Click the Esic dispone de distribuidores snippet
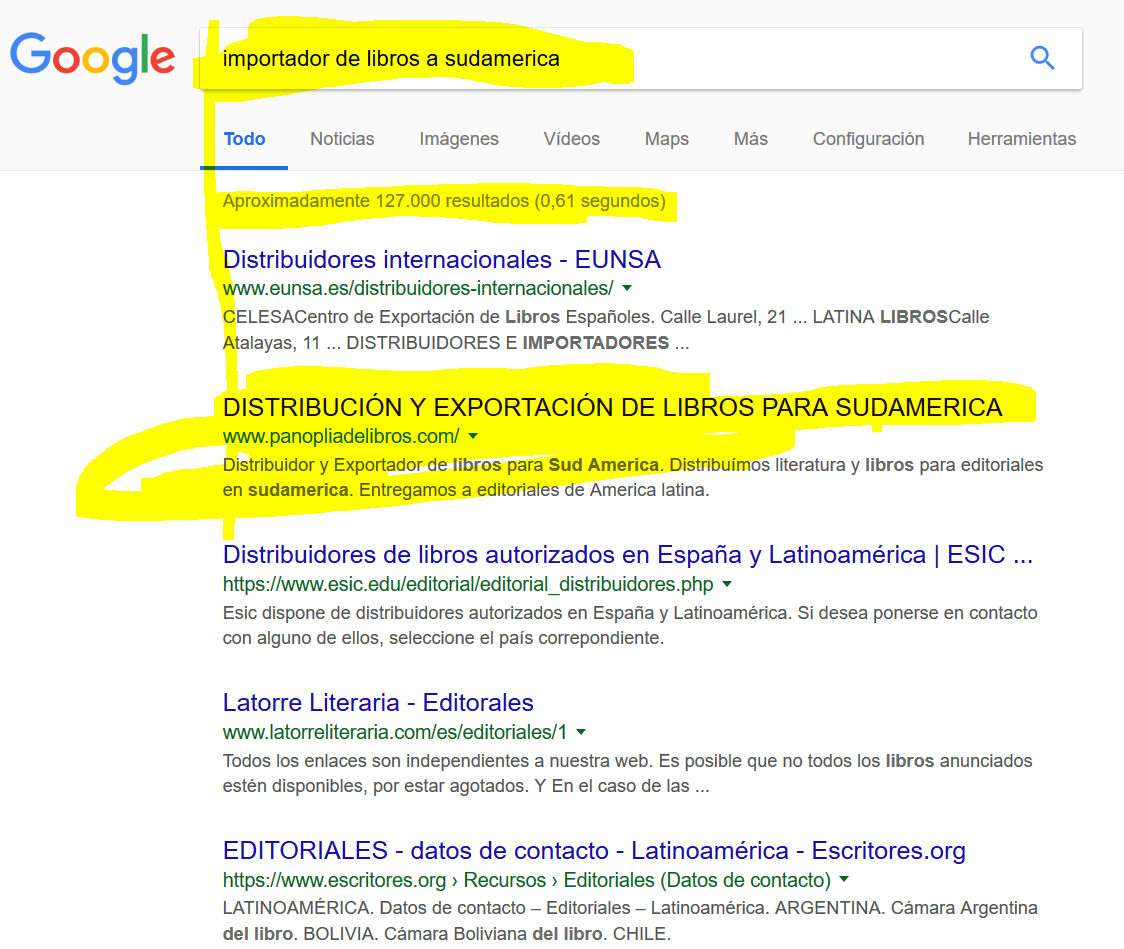Image resolution: width=1124 pixels, height=949 pixels. (630, 625)
